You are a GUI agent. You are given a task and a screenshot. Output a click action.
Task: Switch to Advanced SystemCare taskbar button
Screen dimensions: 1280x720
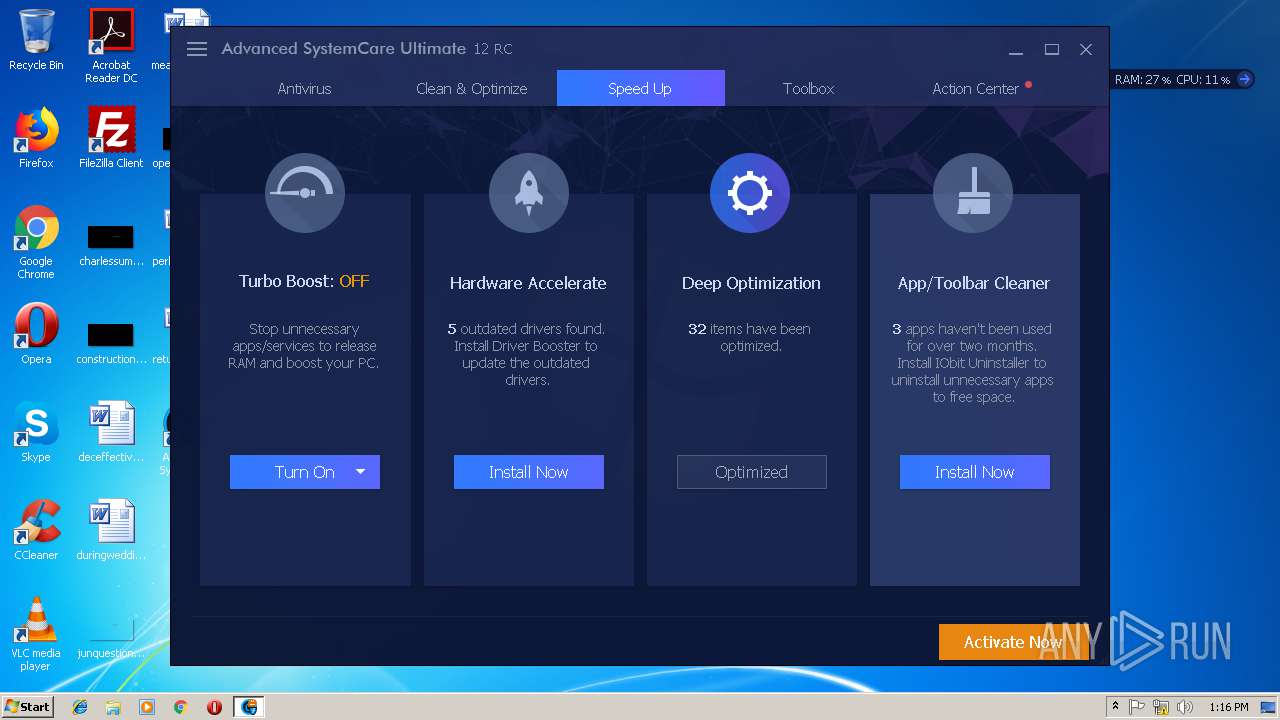[x=249, y=707]
